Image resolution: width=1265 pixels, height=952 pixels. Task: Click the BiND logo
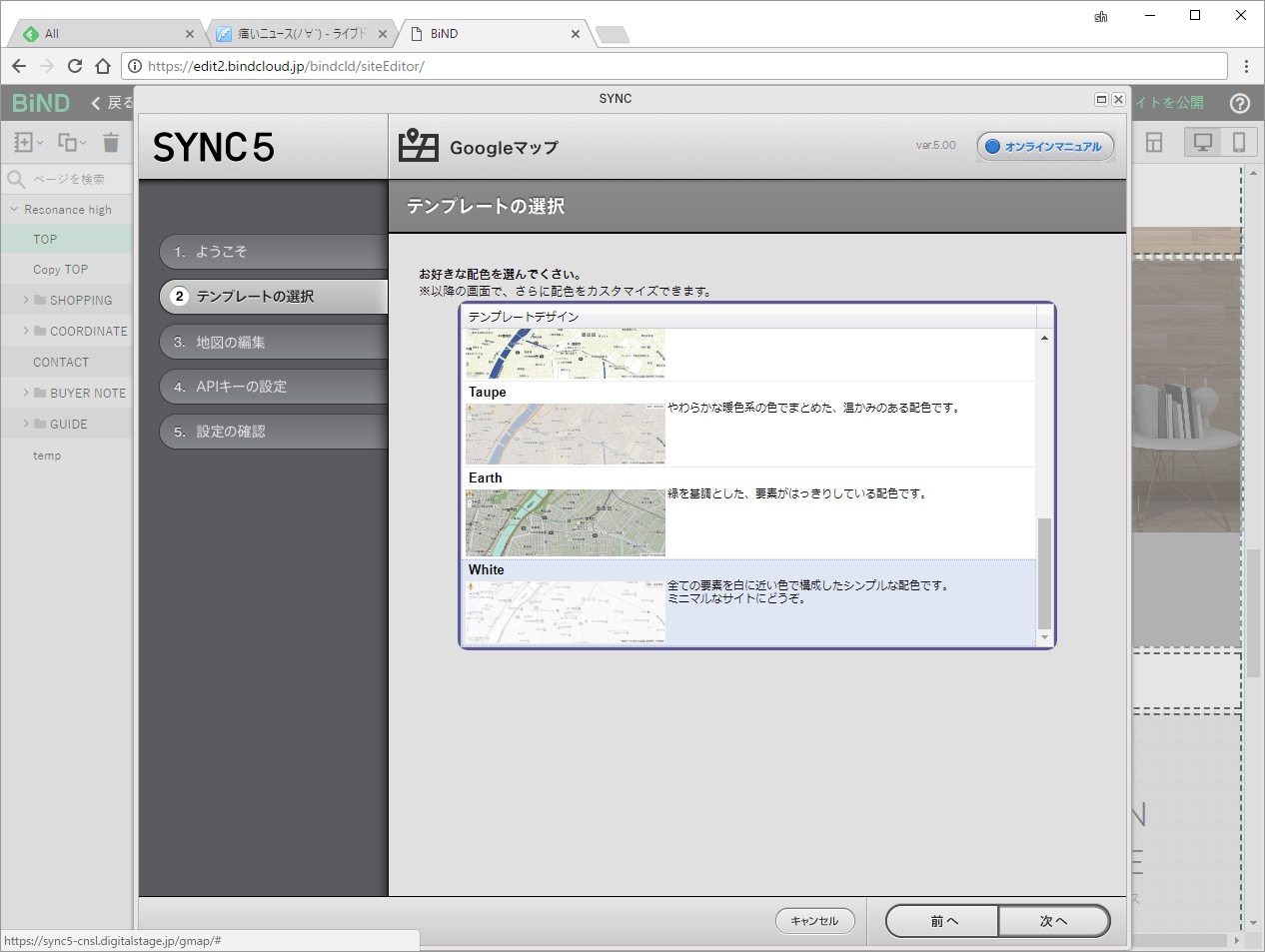[x=41, y=103]
